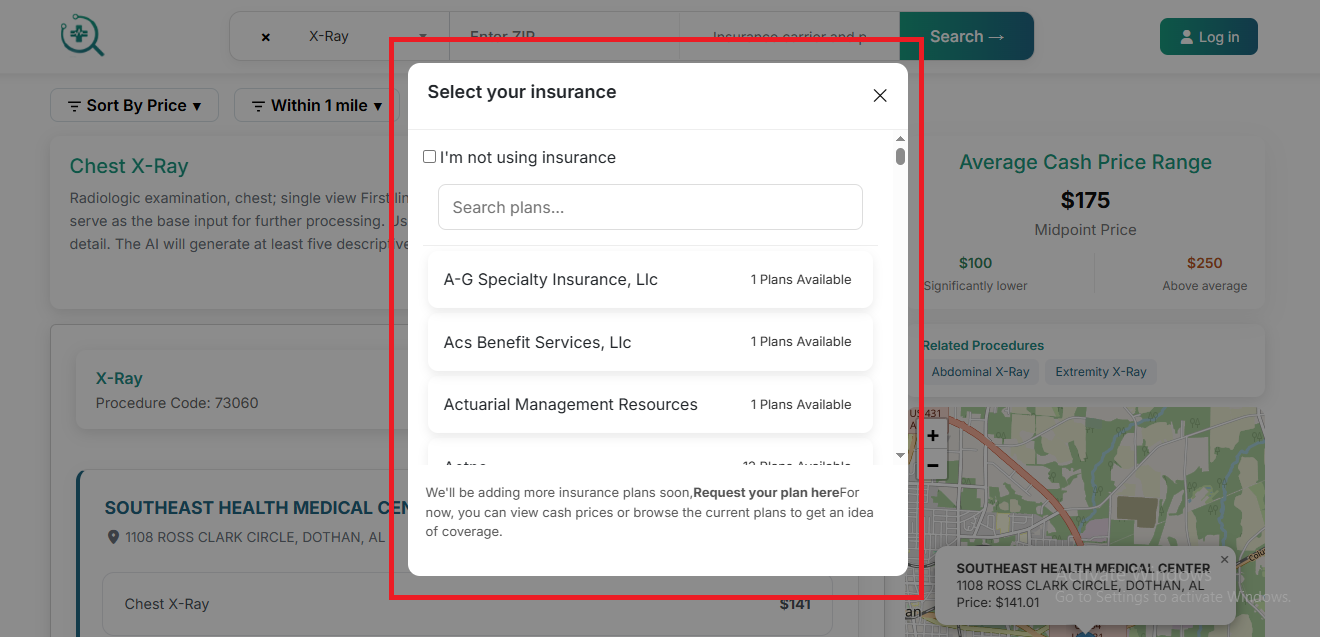Zoom in on the map
This screenshot has height=637, width=1320.
coord(933,436)
